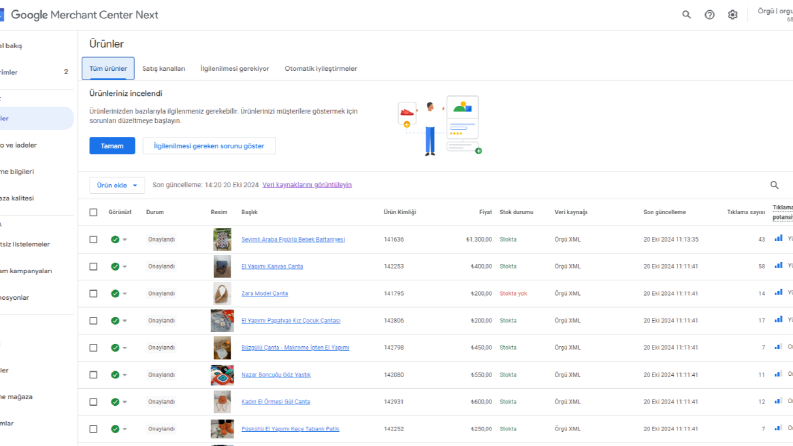793x446 pixels.
Task: Open 'me bilgileri' sidebar item
Action: point(17,171)
